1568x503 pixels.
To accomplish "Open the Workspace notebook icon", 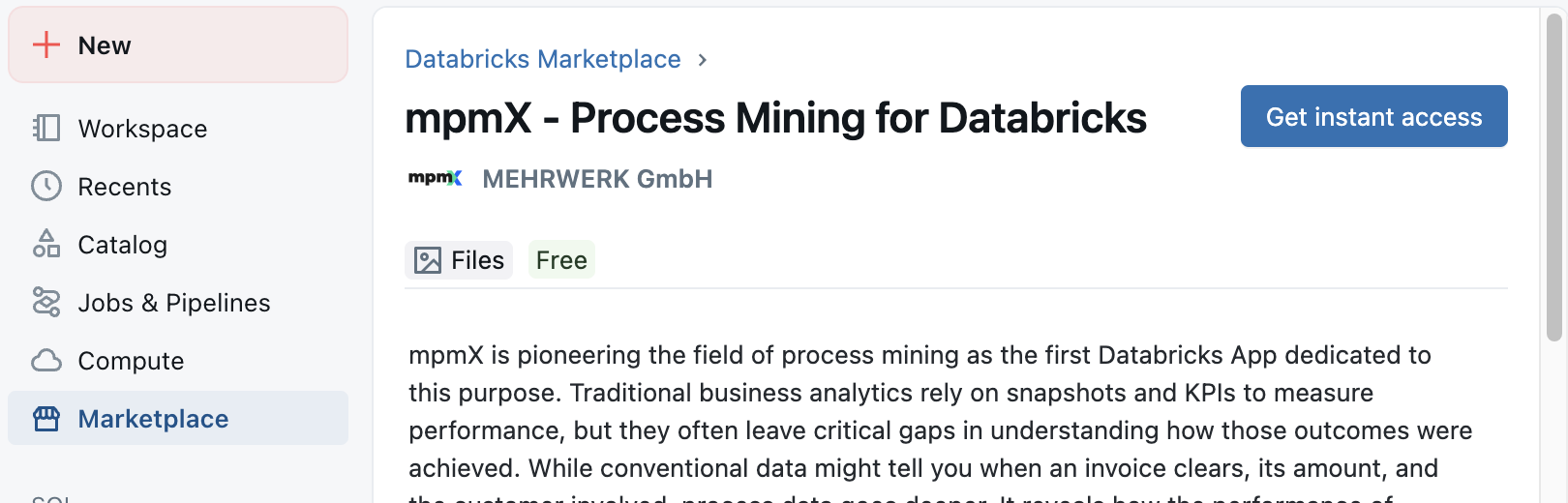I will 46,128.
